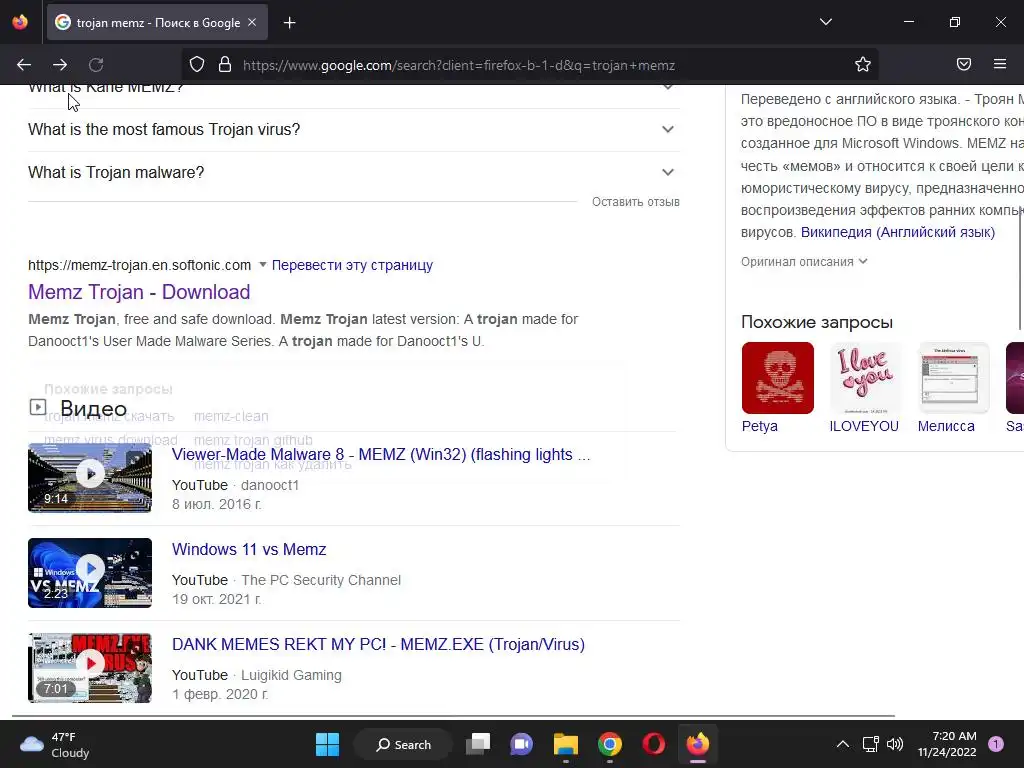The width and height of the screenshot is (1024, 768).
Task: Open network status tray icon
Action: pos(871,744)
